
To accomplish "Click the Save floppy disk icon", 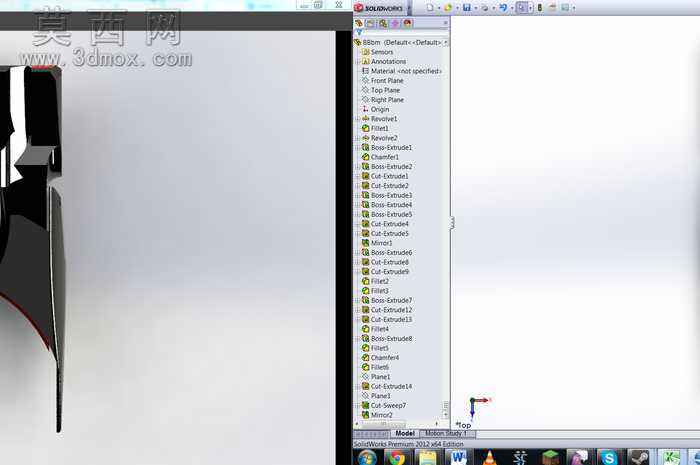I will point(467,8).
